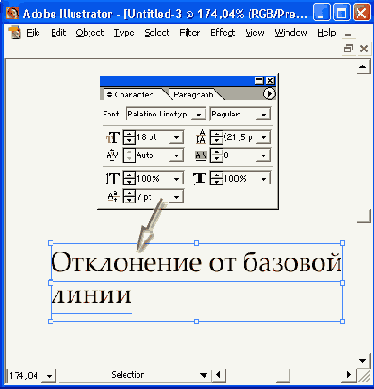Click the Illustrator document icon in menu bar
This screenshot has width=374, height=389.
15,33
